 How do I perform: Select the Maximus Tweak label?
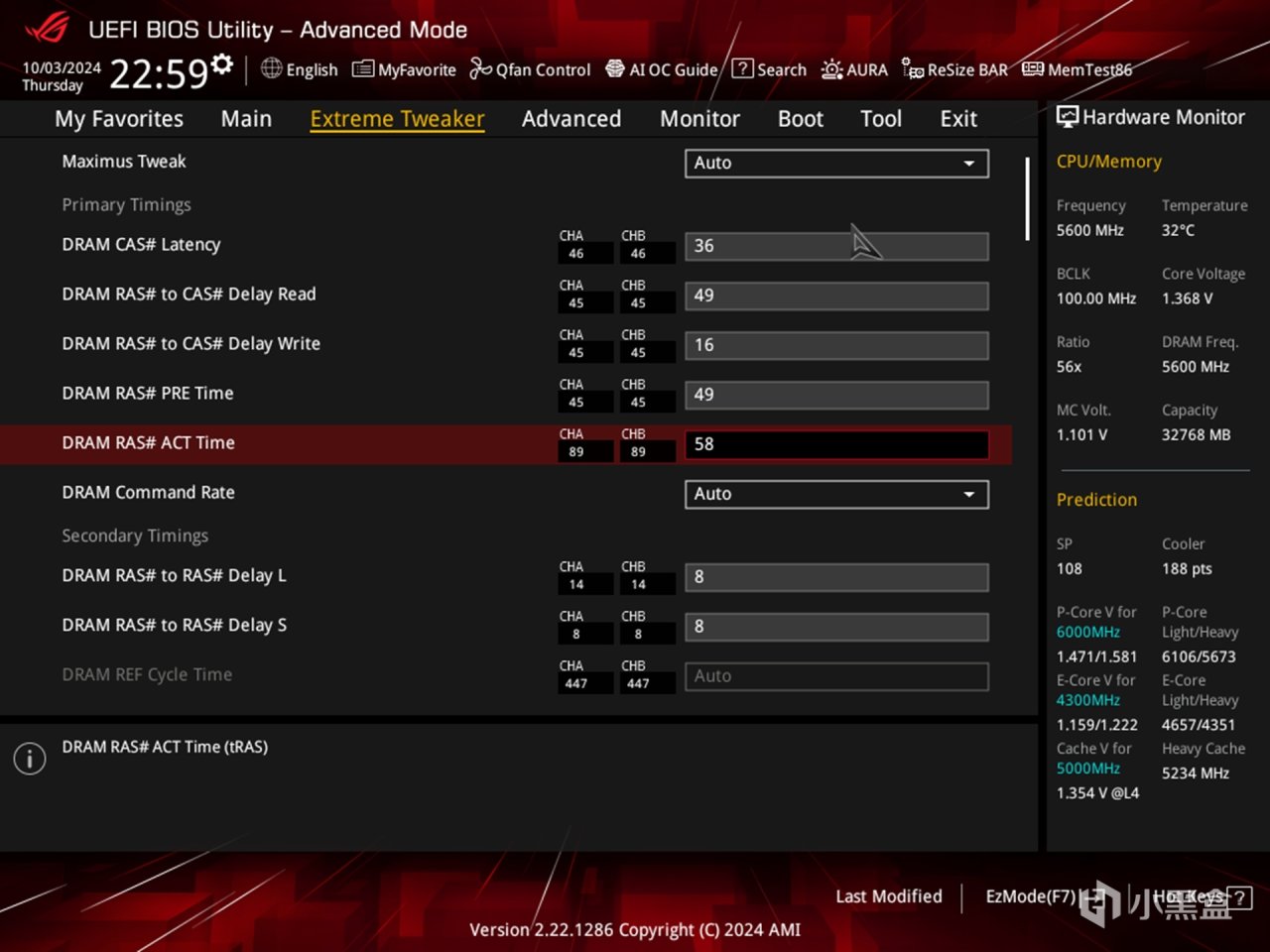(x=124, y=162)
